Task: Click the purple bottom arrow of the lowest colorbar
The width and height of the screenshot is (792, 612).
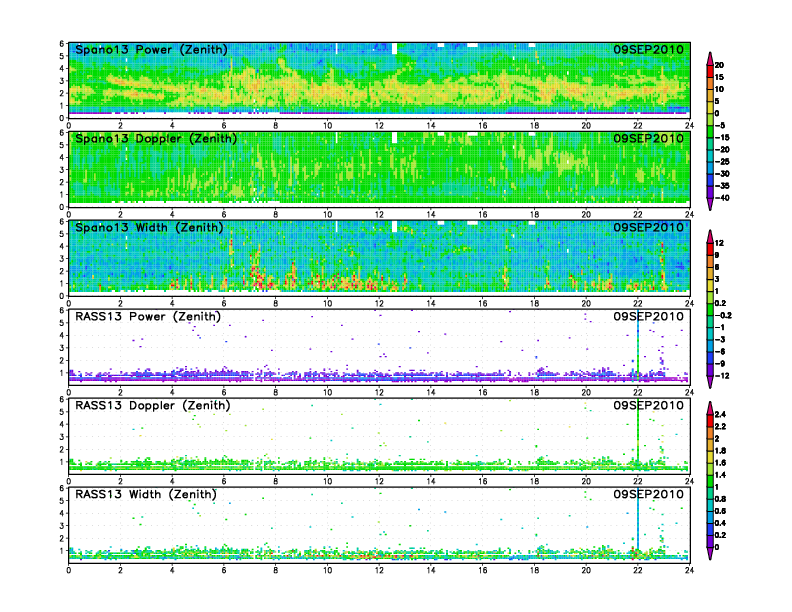Action: (710, 552)
